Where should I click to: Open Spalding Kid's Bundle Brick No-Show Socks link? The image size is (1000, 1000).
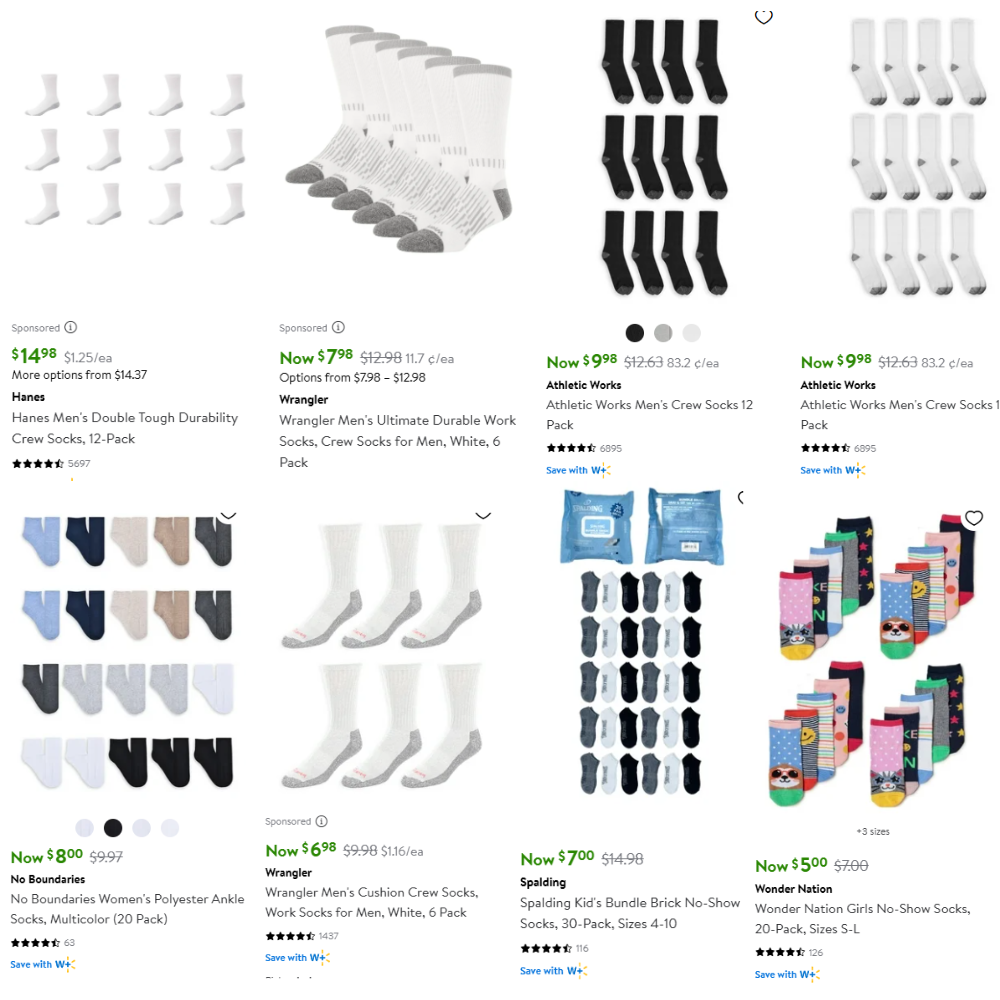[x=629, y=913]
